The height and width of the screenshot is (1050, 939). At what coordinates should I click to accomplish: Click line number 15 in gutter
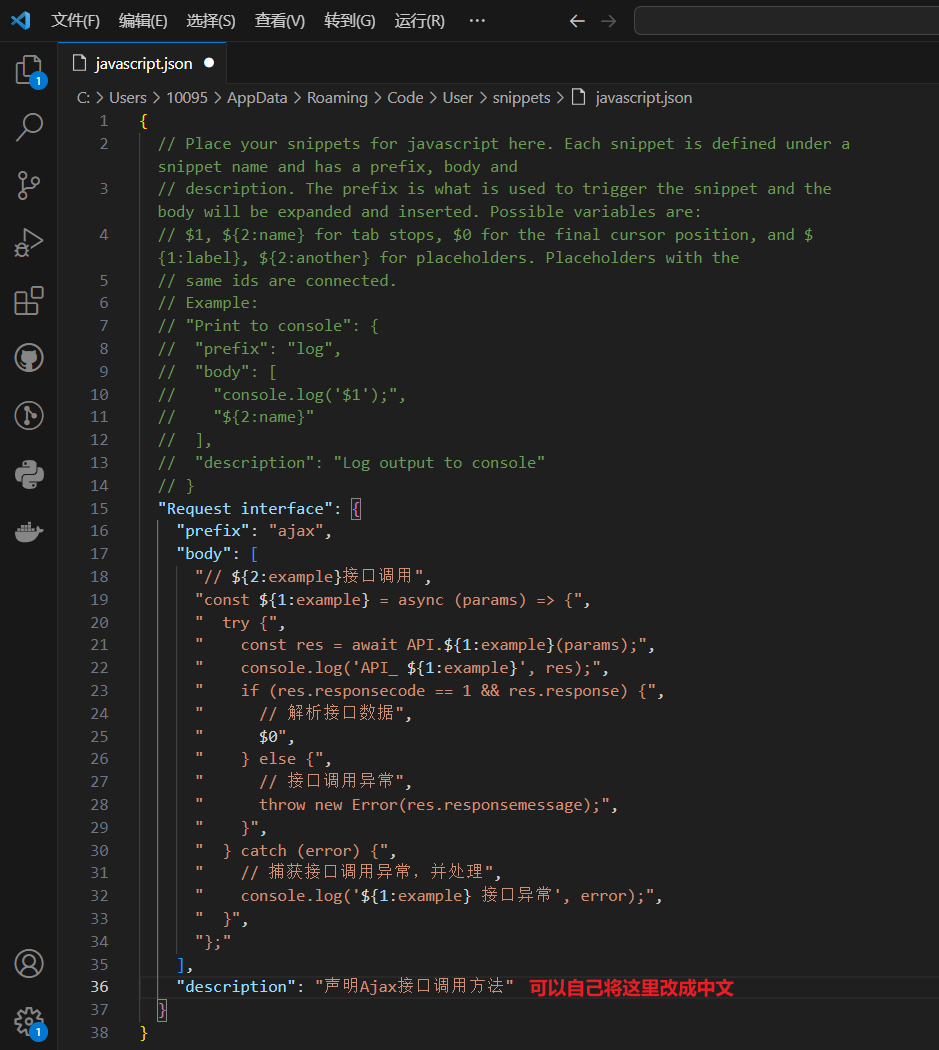tap(99, 508)
